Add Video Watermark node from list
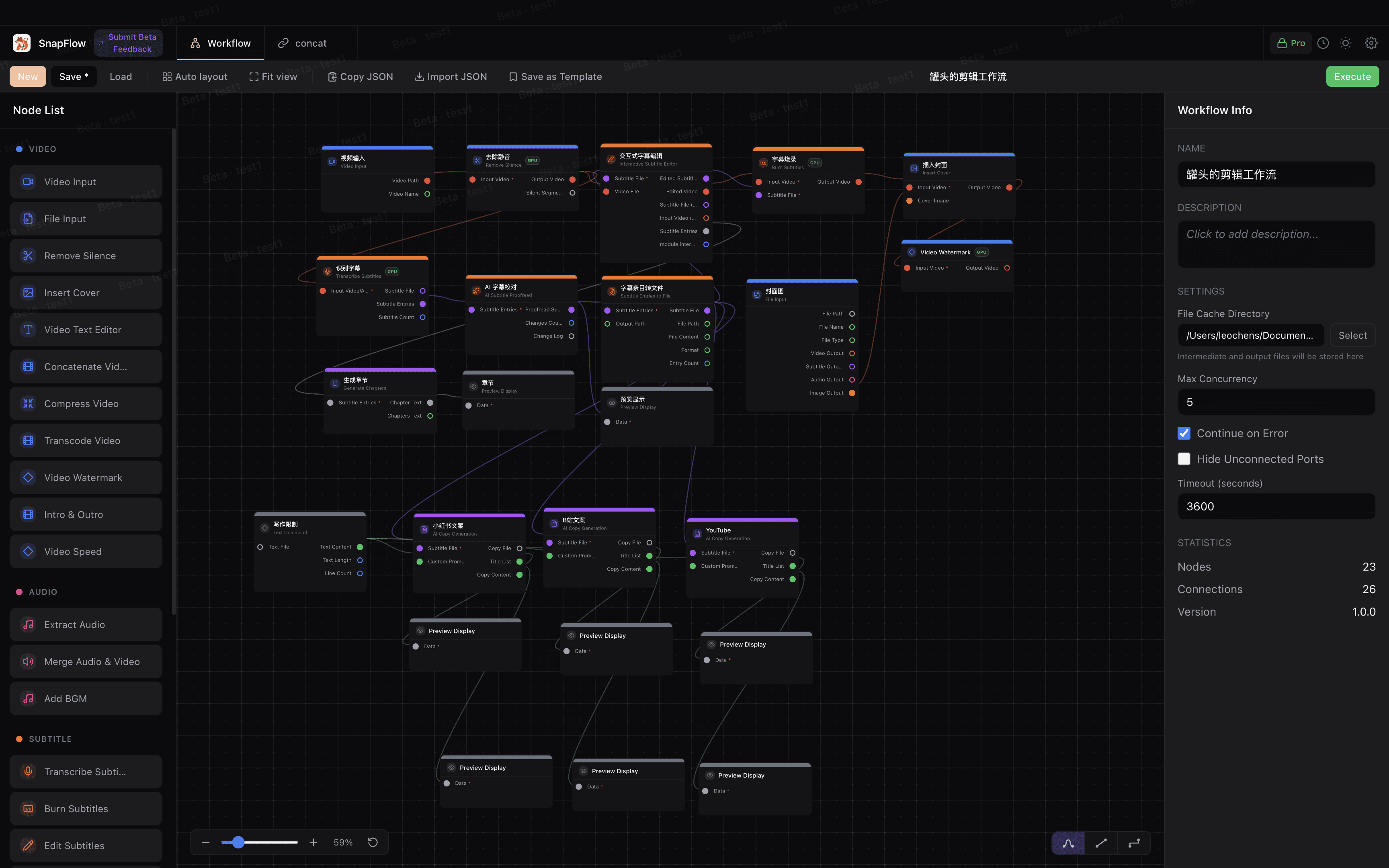This screenshot has height=868, width=1389. point(86,478)
